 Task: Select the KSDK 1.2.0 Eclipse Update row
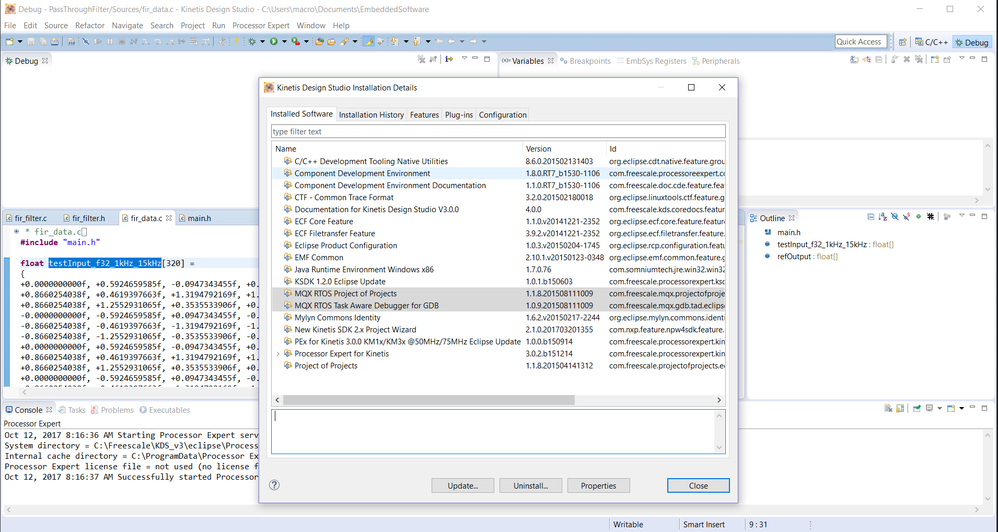point(498,281)
